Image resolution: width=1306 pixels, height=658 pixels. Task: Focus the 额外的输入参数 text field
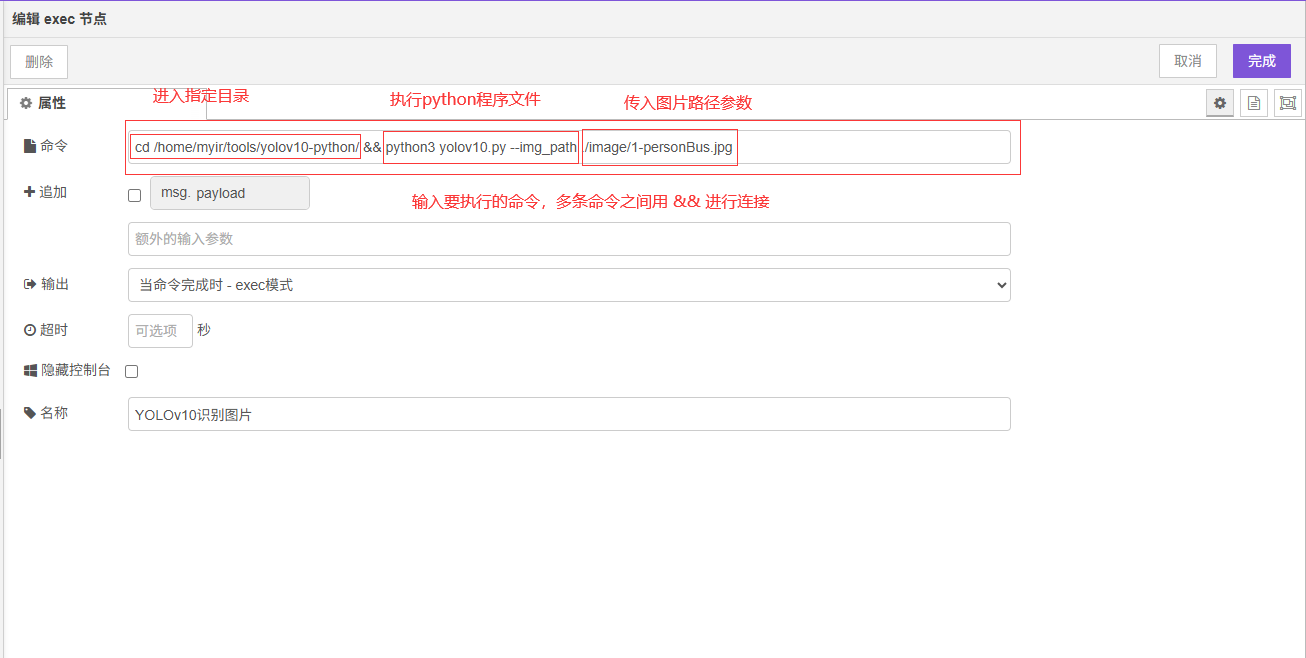(x=569, y=239)
